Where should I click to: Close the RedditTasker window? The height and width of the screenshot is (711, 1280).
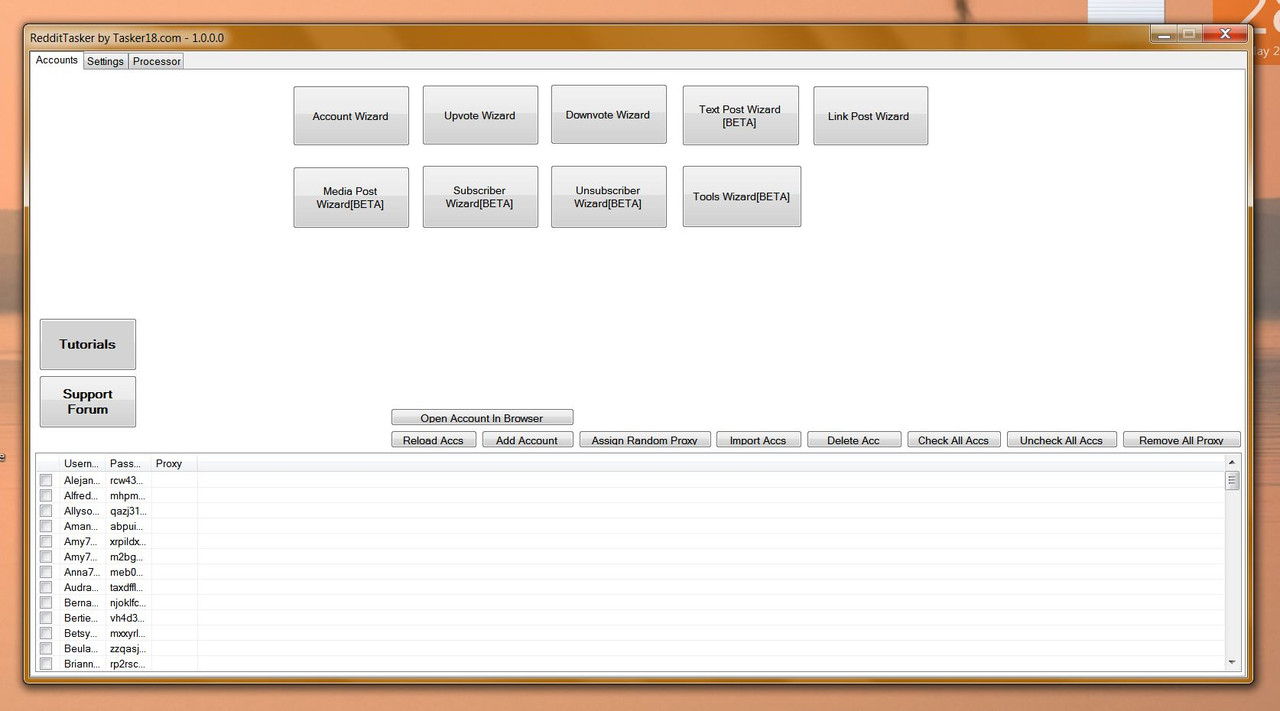point(1224,34)
